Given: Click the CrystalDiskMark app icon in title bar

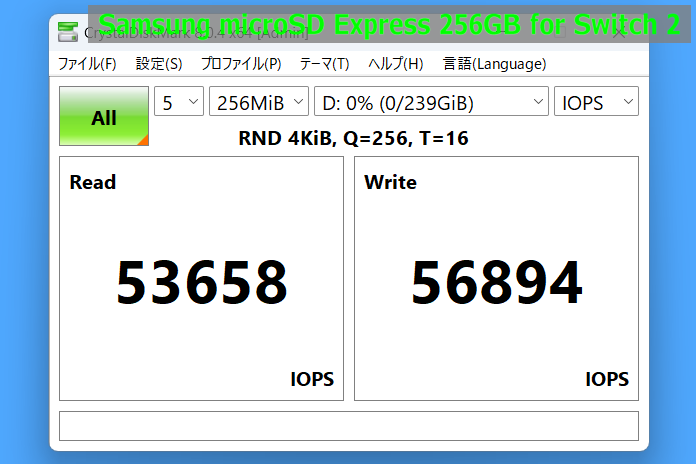Looking at the screenshot, I should [x=67, y=30].
